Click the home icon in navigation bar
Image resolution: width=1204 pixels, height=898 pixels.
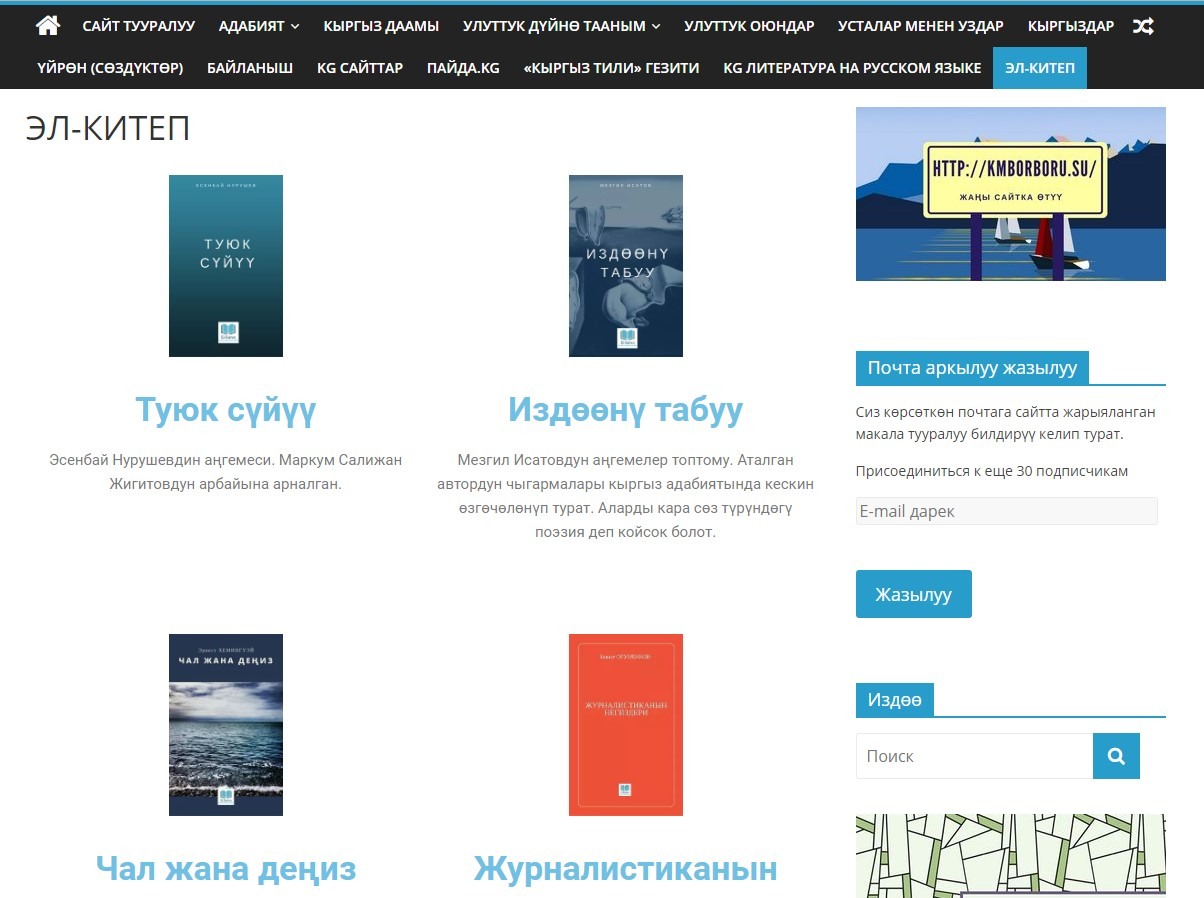(47, 26)
